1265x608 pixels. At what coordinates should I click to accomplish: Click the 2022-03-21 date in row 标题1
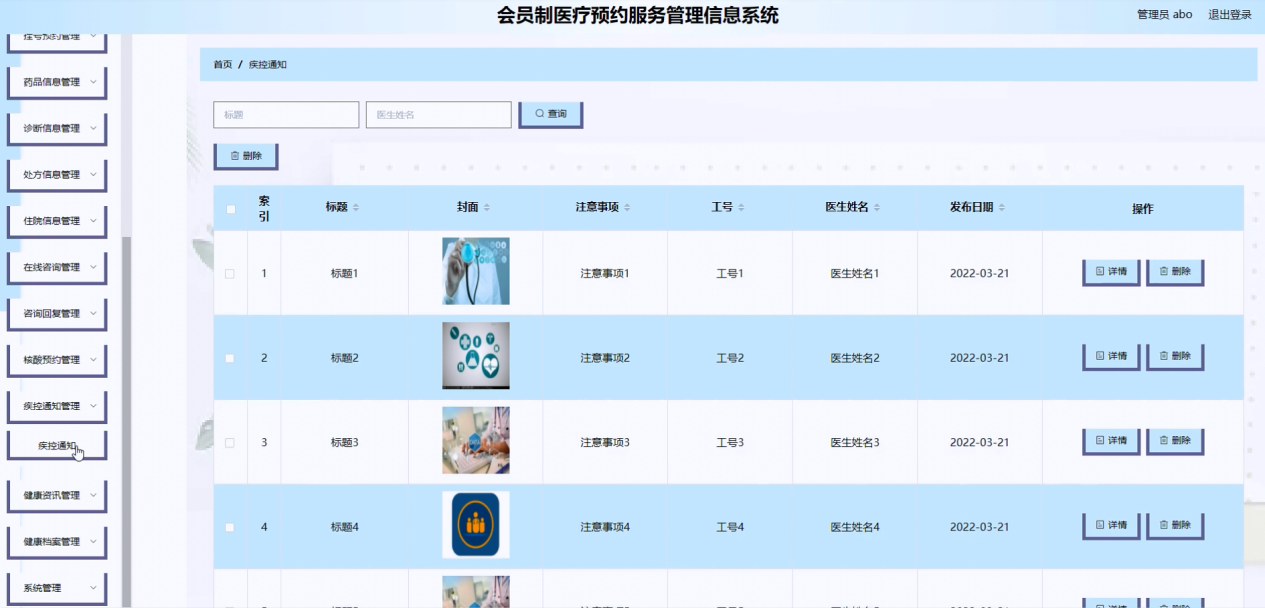coord(979,273)
